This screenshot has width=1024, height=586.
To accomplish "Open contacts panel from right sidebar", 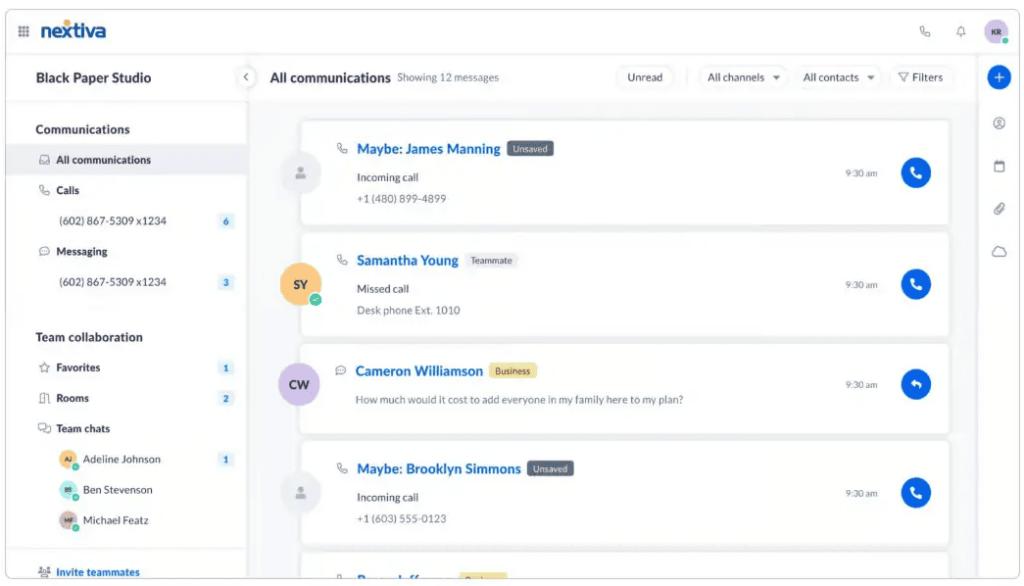I will 998,123.
